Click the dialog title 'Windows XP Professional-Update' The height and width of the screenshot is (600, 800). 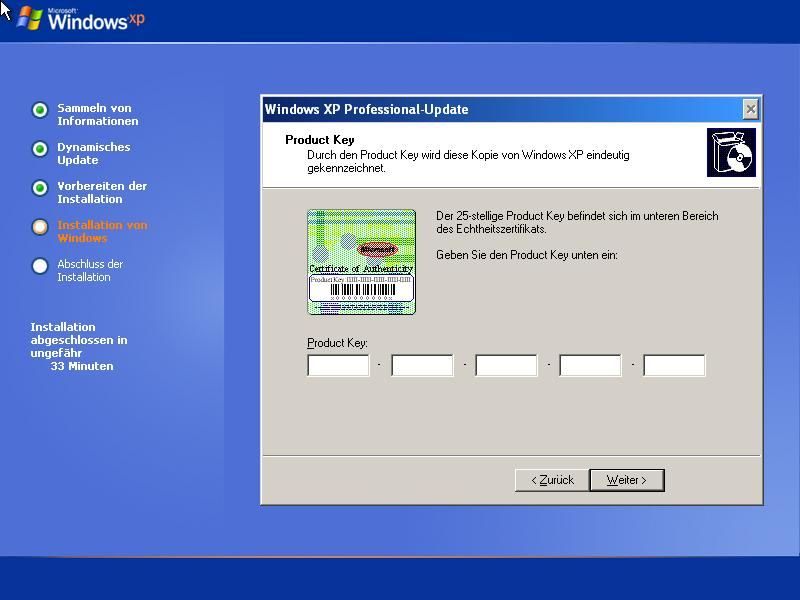366,109
